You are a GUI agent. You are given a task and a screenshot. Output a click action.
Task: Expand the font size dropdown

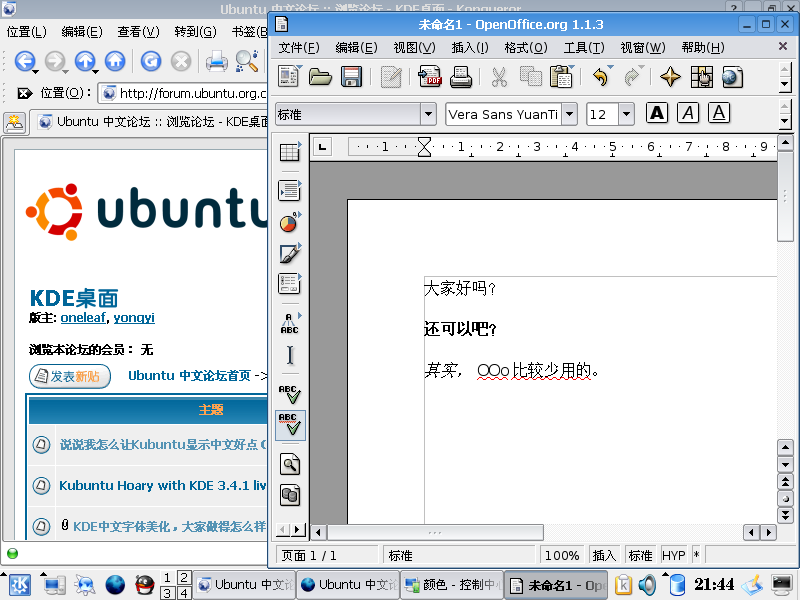point(627,114)
